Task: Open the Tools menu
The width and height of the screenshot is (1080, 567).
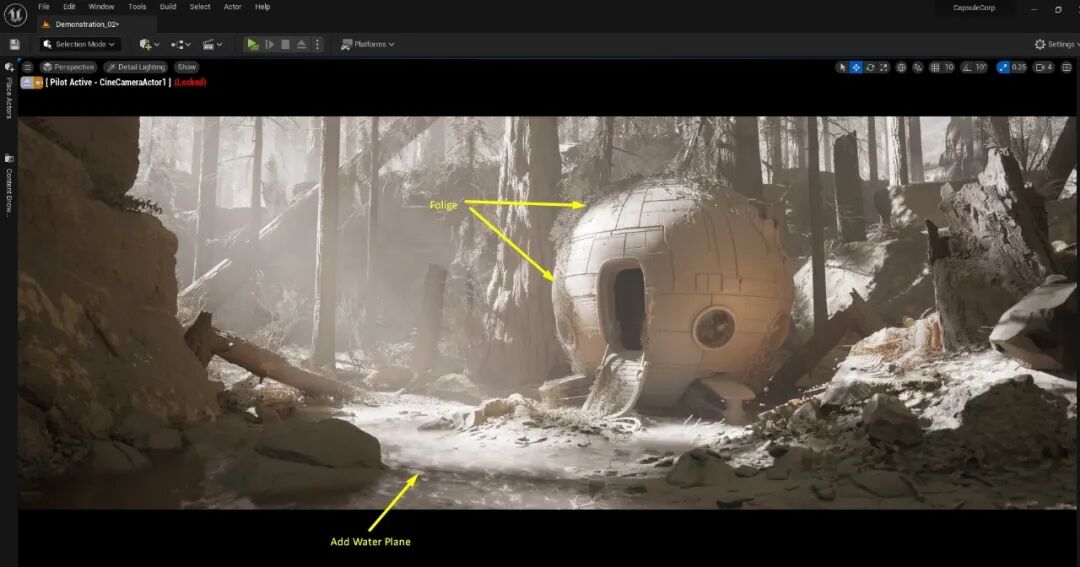Action: [137, 7]
